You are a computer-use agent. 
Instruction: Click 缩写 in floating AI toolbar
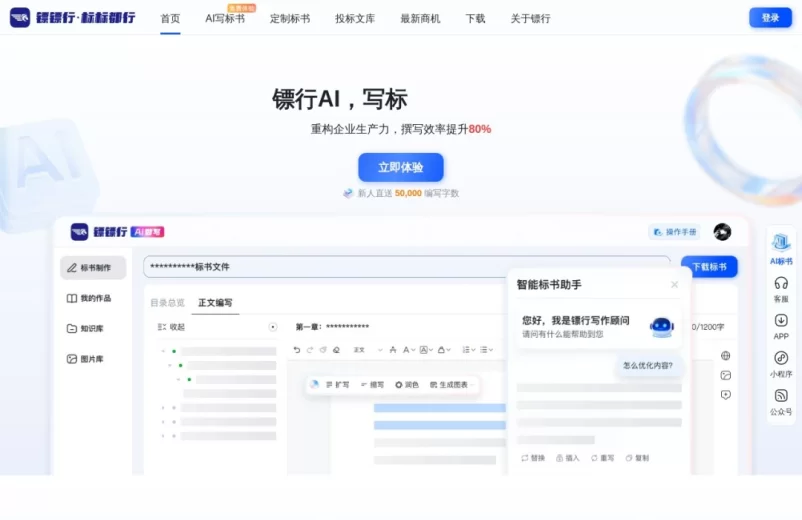[x=372, y=385]
